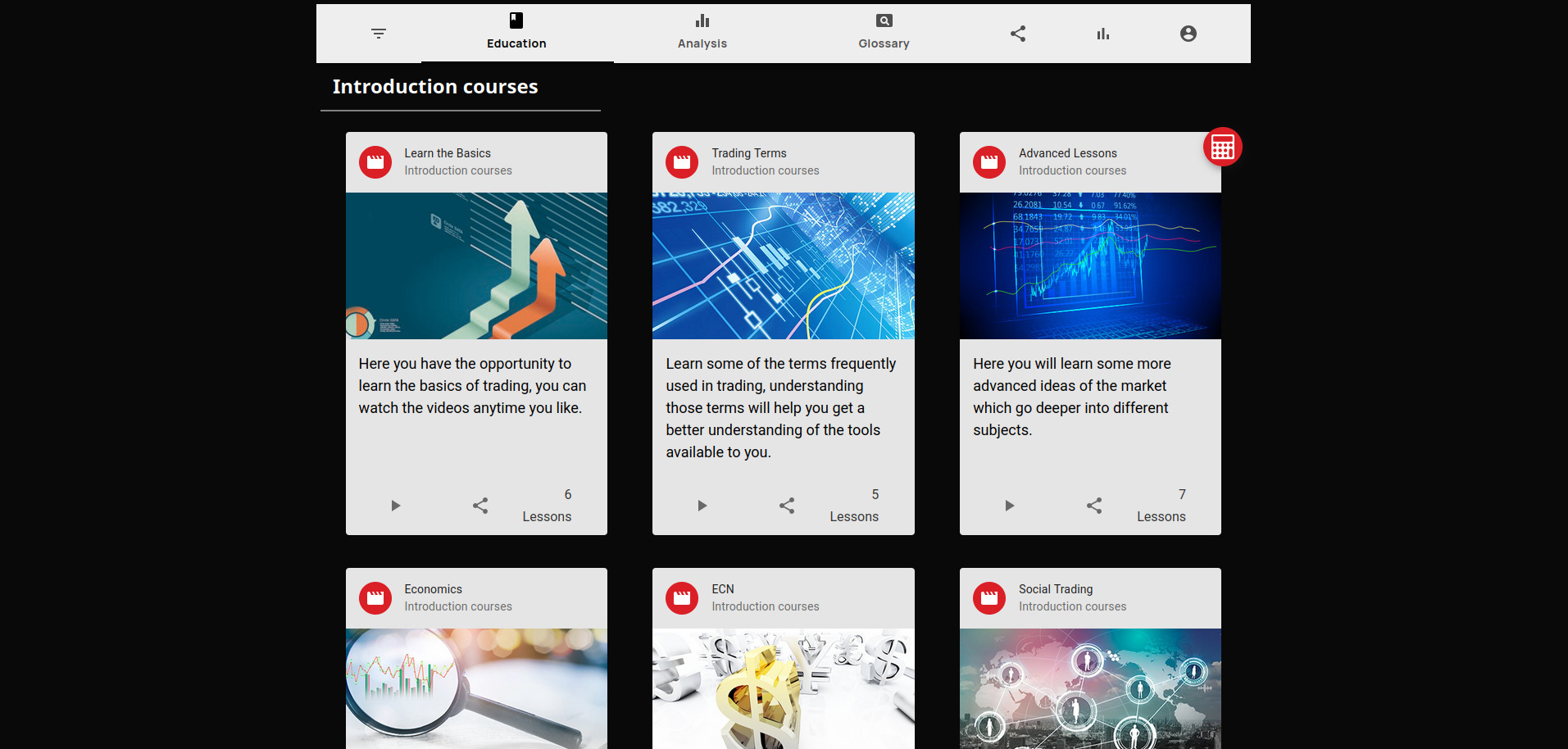
Task: Click the Economics course clapperboard icon
Action: (375, 598)
